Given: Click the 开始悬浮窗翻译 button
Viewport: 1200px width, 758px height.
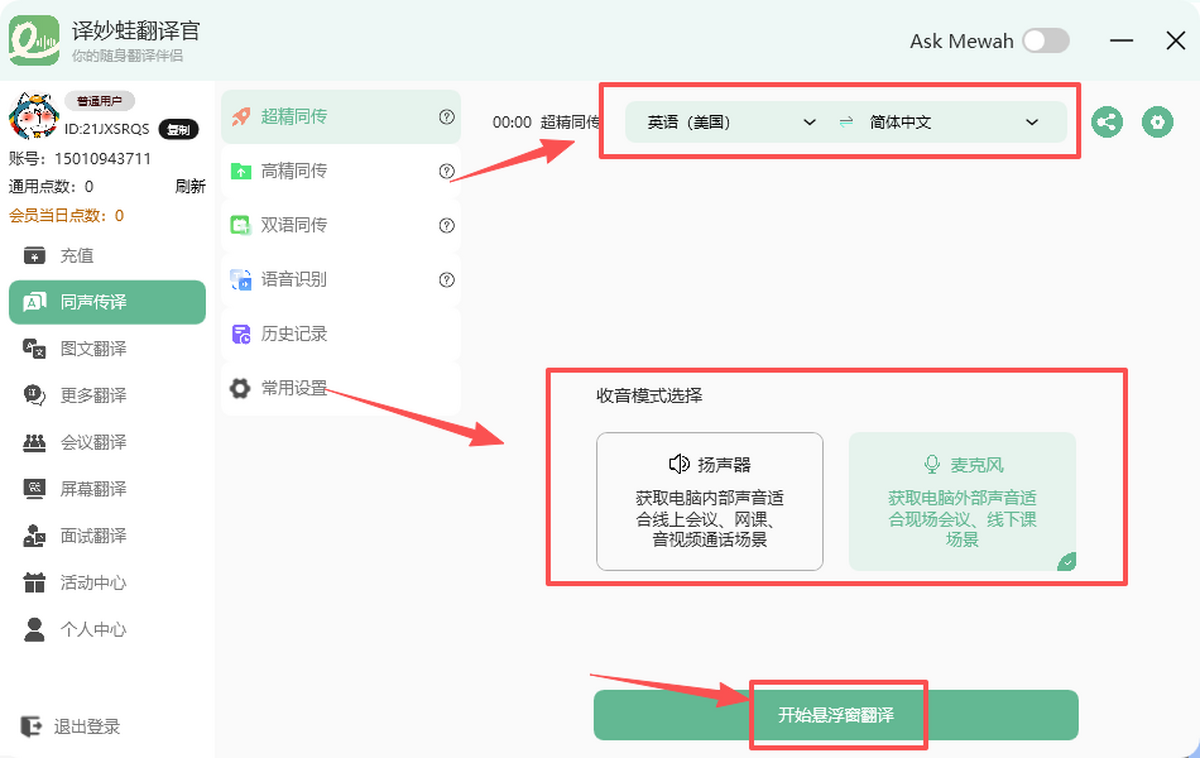Looking at the screenshot, I should pyautogui.click(x=836, y=715).
